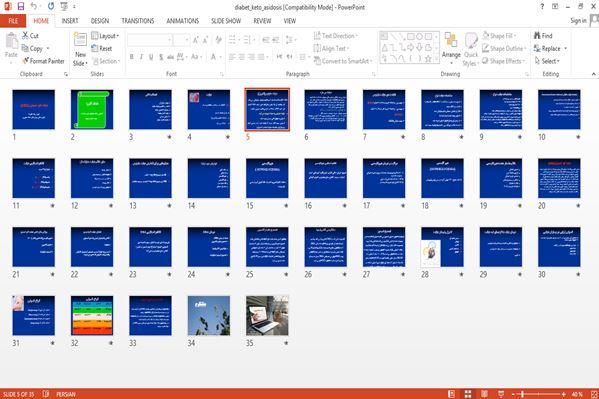Image resolution: width=599 pixels, height=399 pixels.
Task: Toggle Strikethrough formatting
Action: tap(170, 57)
